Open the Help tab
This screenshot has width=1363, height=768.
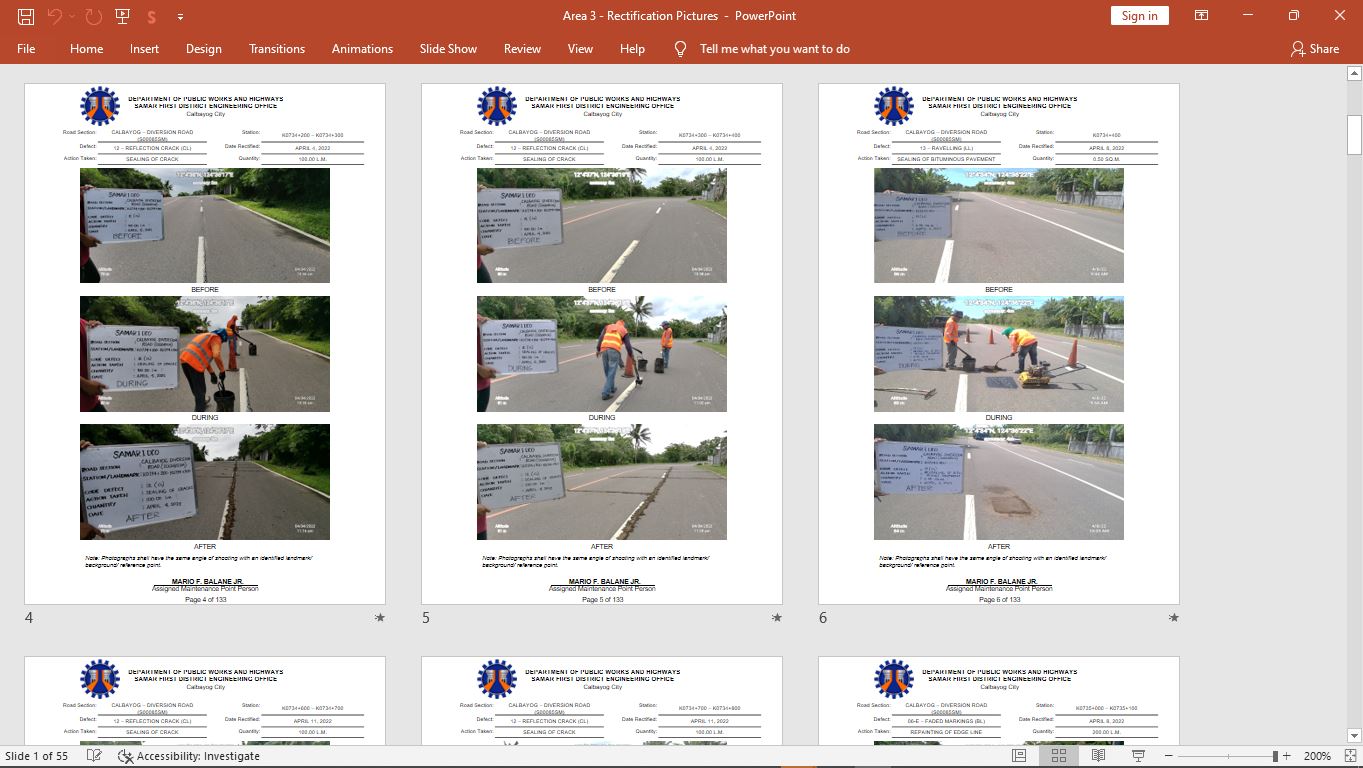pyautogui.click(x=632, y=49)
